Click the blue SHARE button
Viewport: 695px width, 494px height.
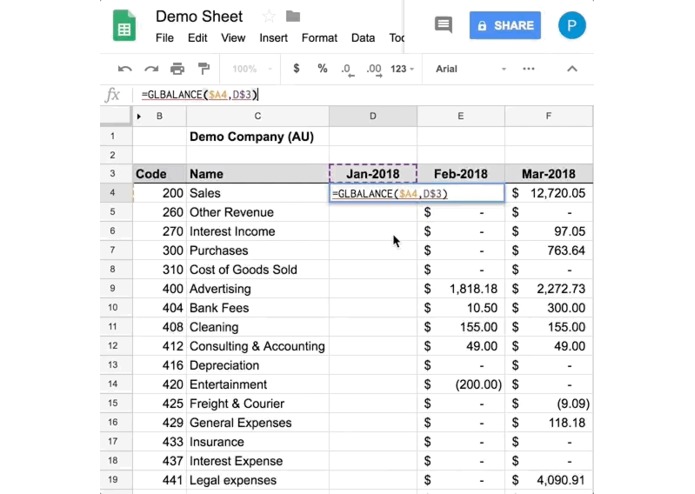click(505, 25)
